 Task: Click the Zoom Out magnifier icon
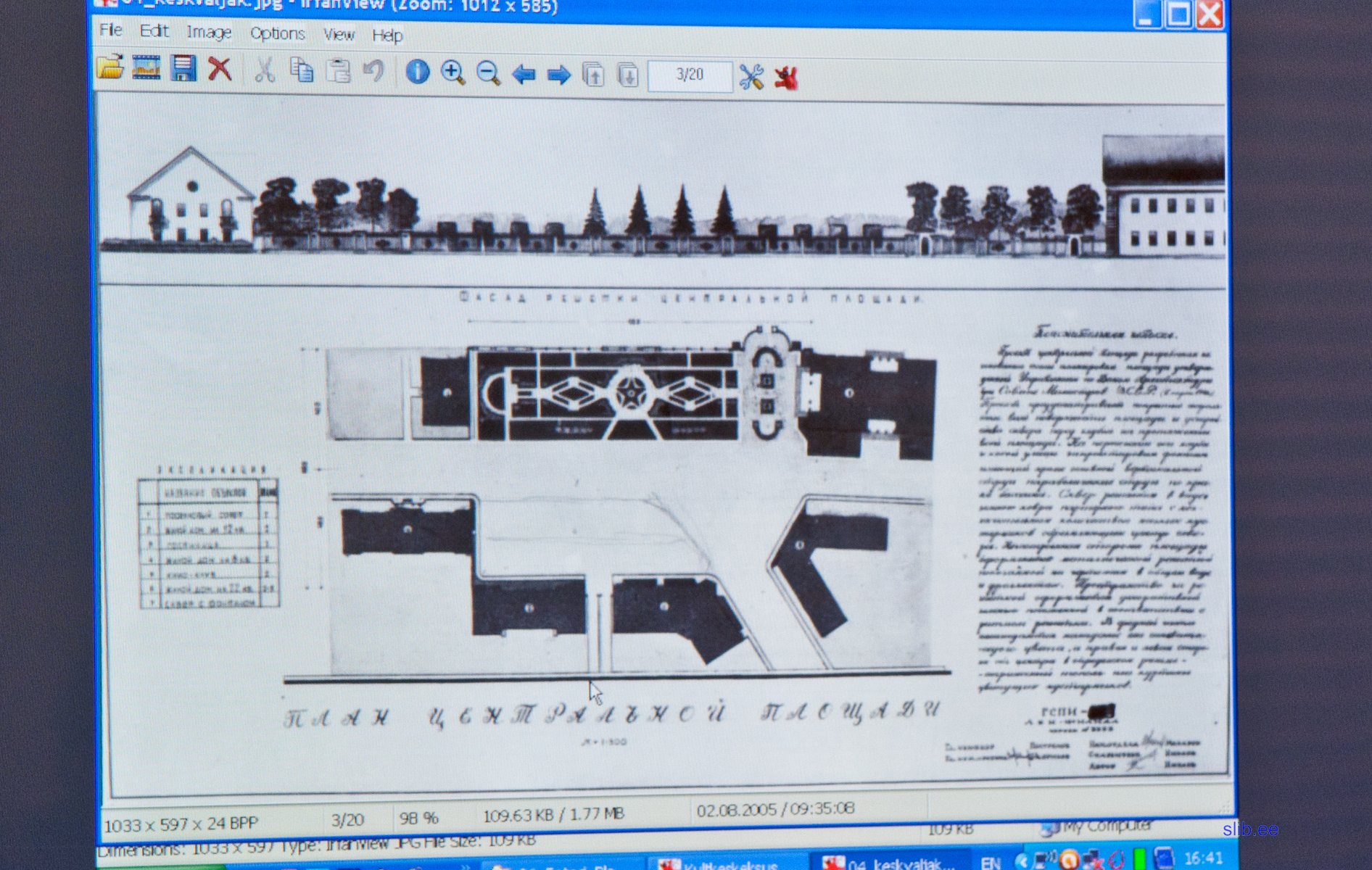tap(488, 73)
